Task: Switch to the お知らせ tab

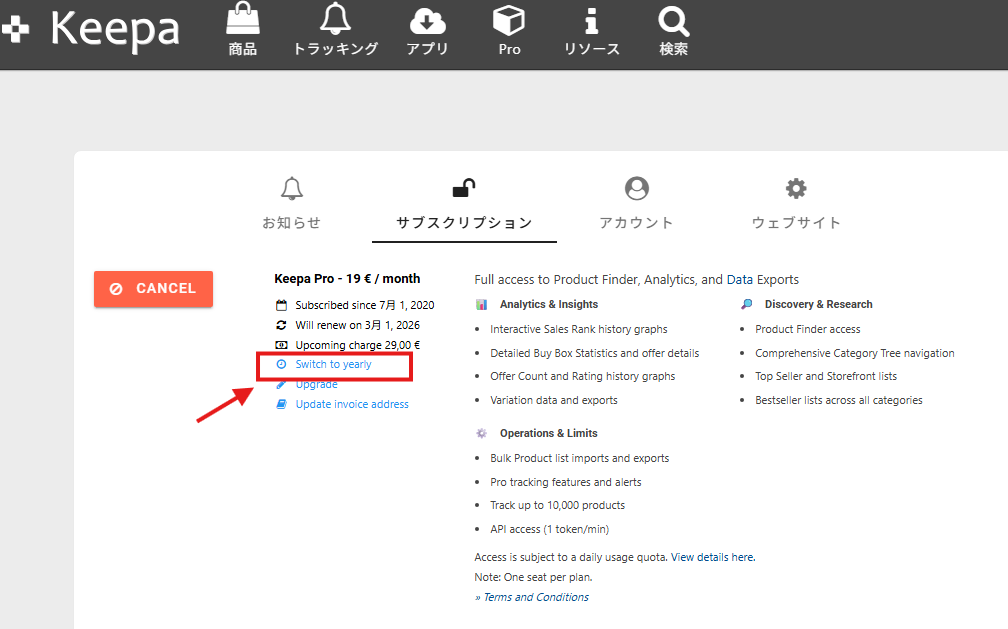Action: click(x=291, y=204)
